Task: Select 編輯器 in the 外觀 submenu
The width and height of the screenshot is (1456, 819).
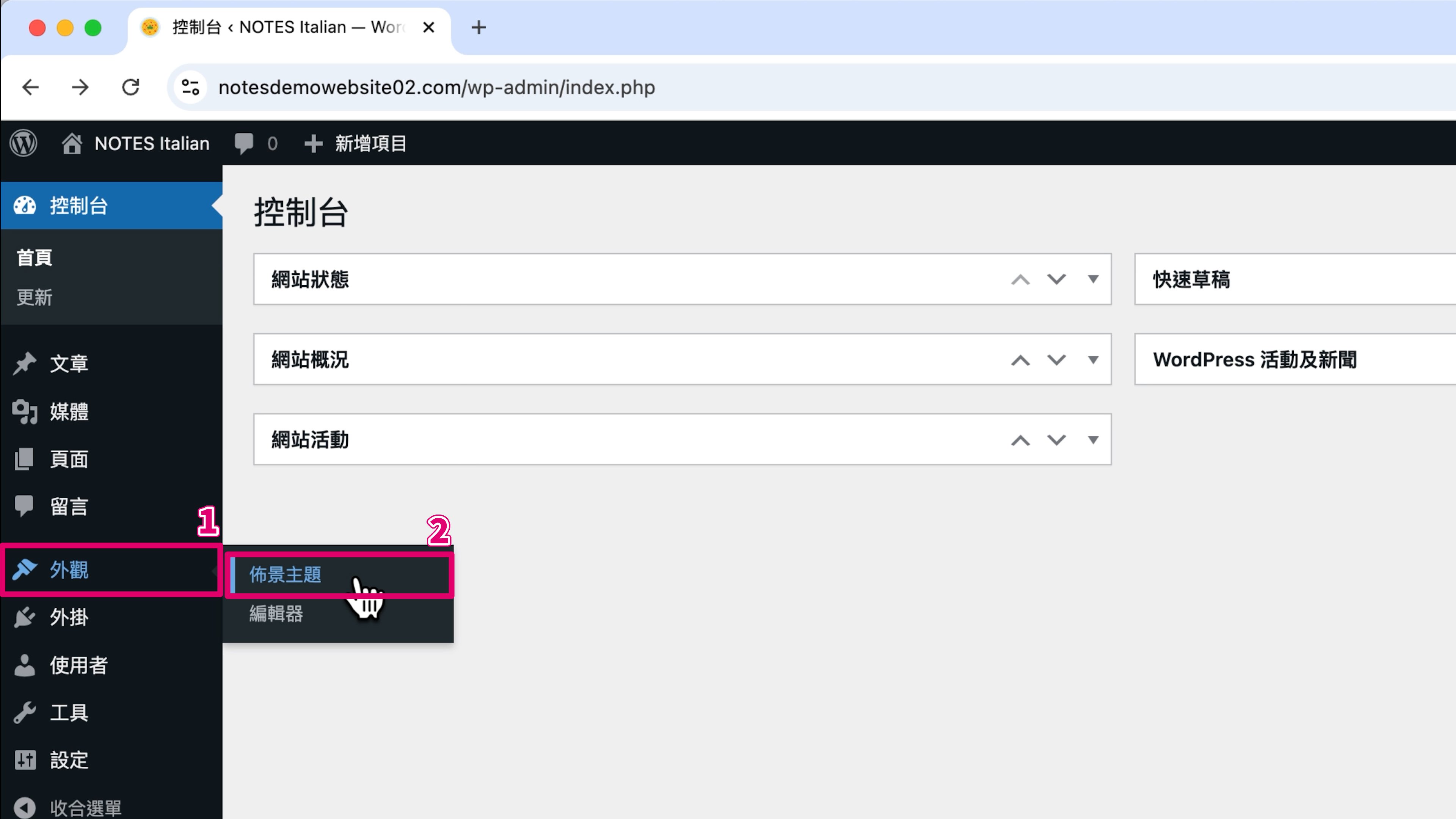Action: tap(276, 614)
